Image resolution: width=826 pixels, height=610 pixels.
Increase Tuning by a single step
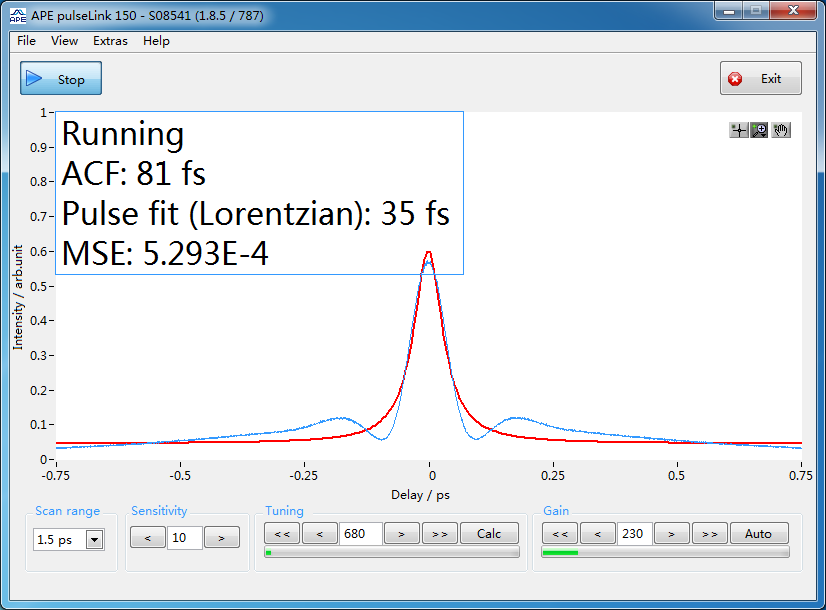coord(402,534)
